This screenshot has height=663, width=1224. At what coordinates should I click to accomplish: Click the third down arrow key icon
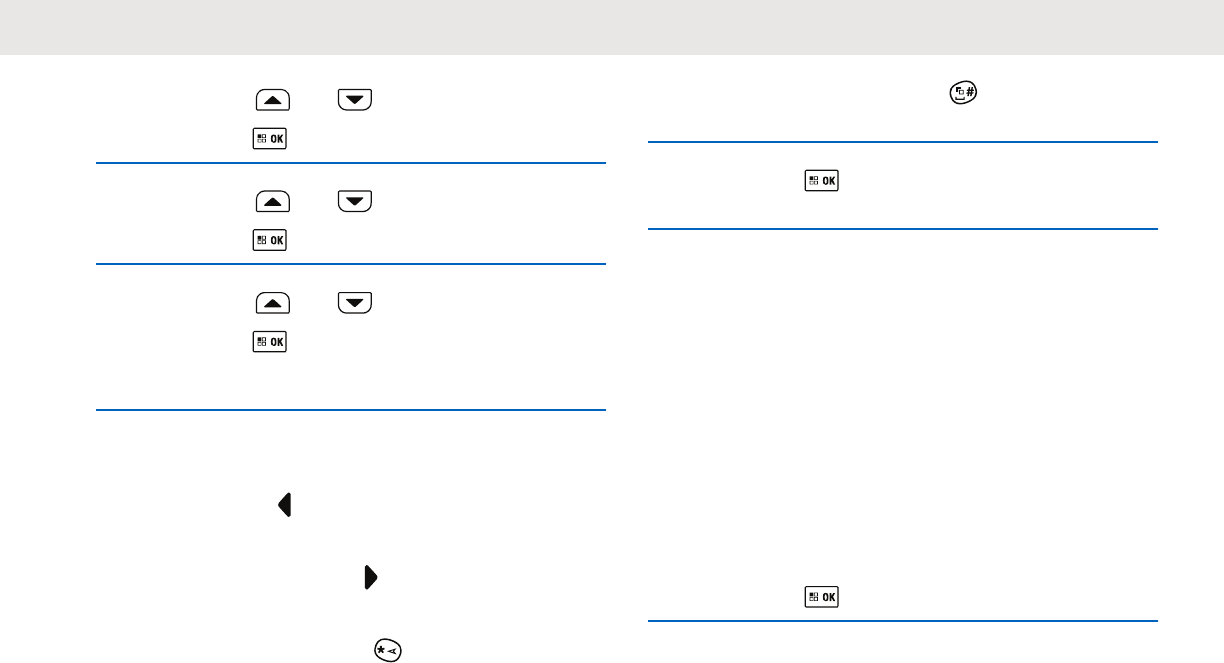click(x=354, y=303)
